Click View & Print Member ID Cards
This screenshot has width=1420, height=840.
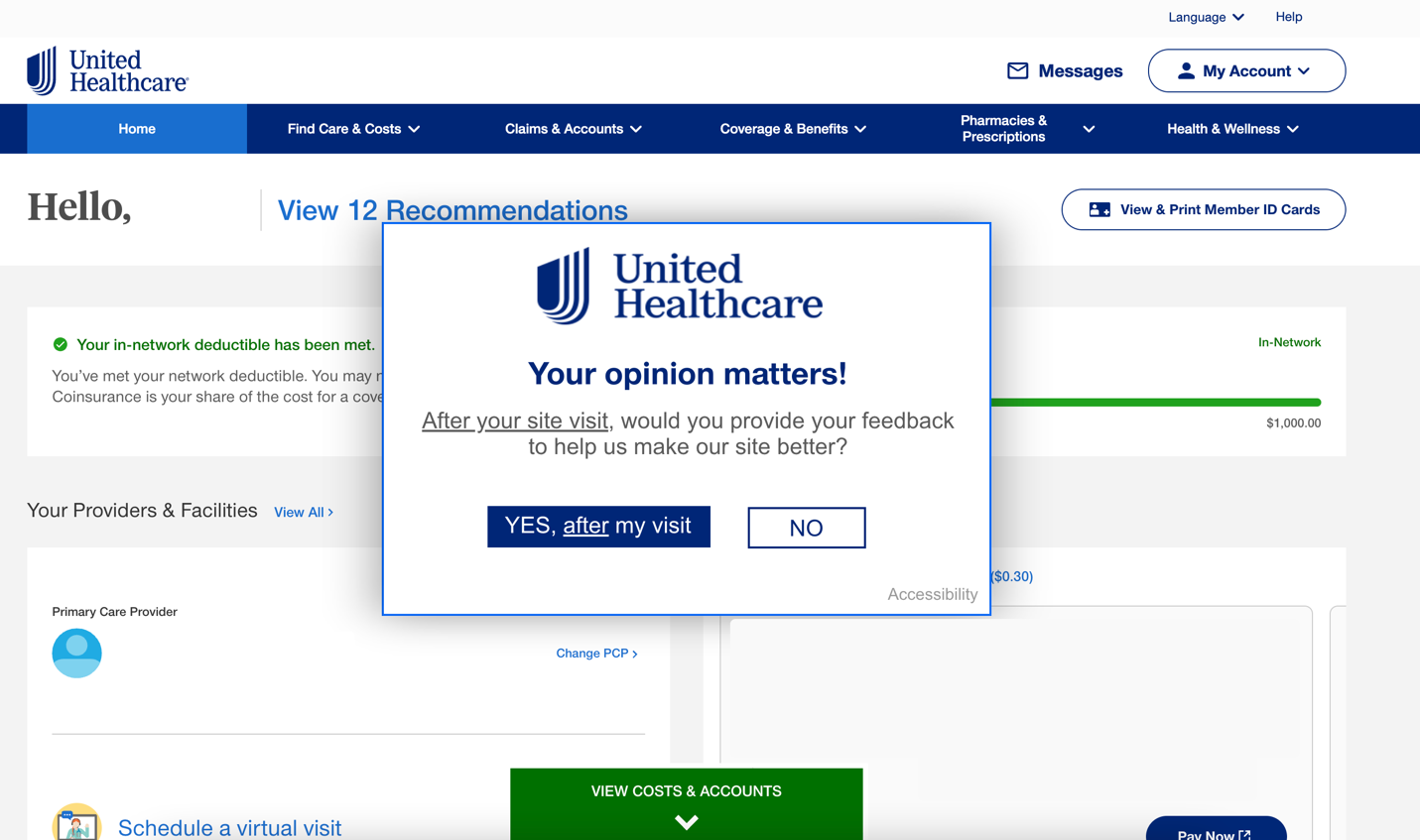[1203, 209]
